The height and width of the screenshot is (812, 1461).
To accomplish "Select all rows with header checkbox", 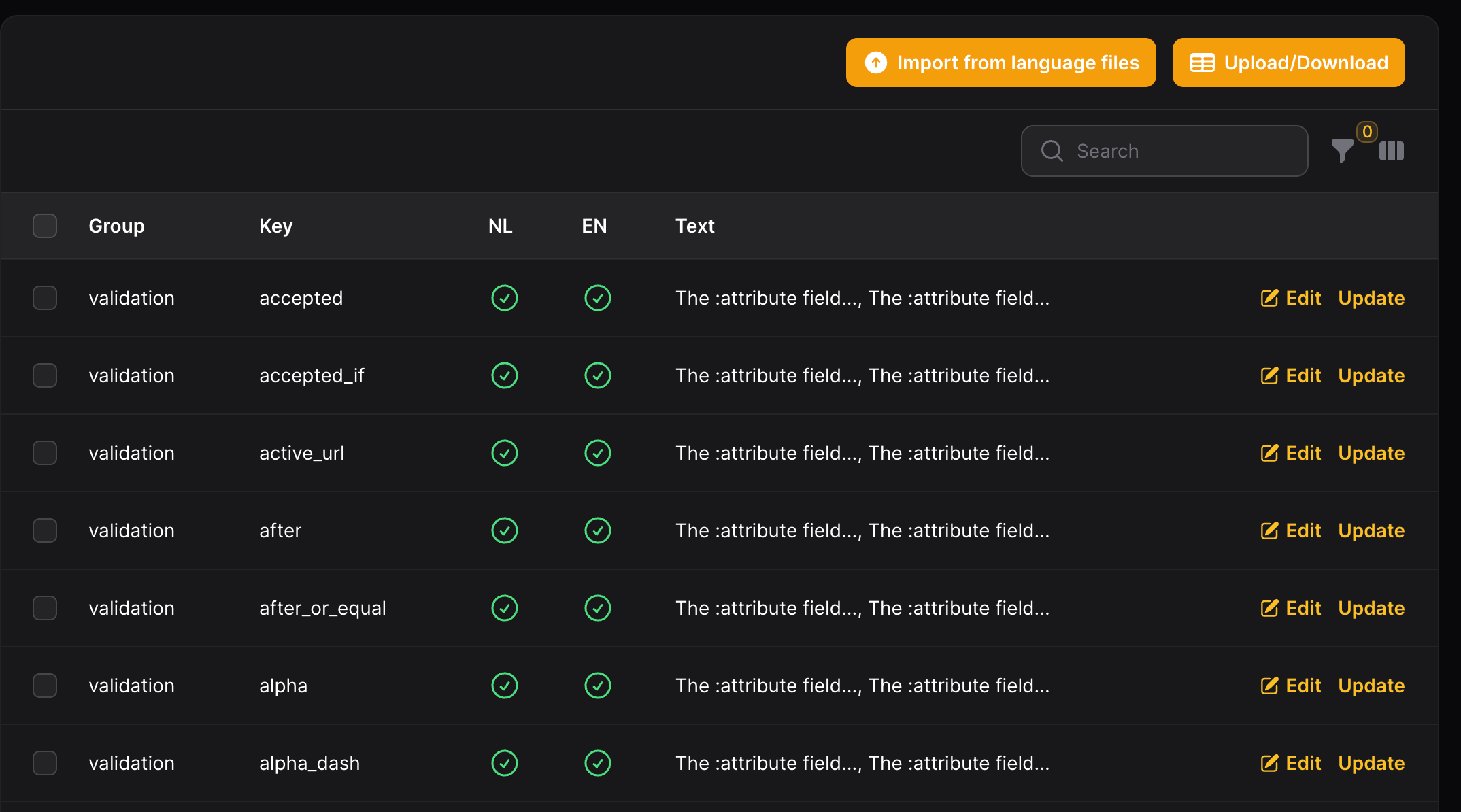I will (x=45, y=226).
